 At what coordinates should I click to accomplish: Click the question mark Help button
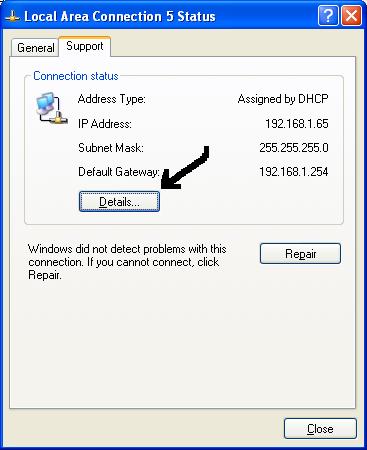pyautogui.click(x=328, y=15)
